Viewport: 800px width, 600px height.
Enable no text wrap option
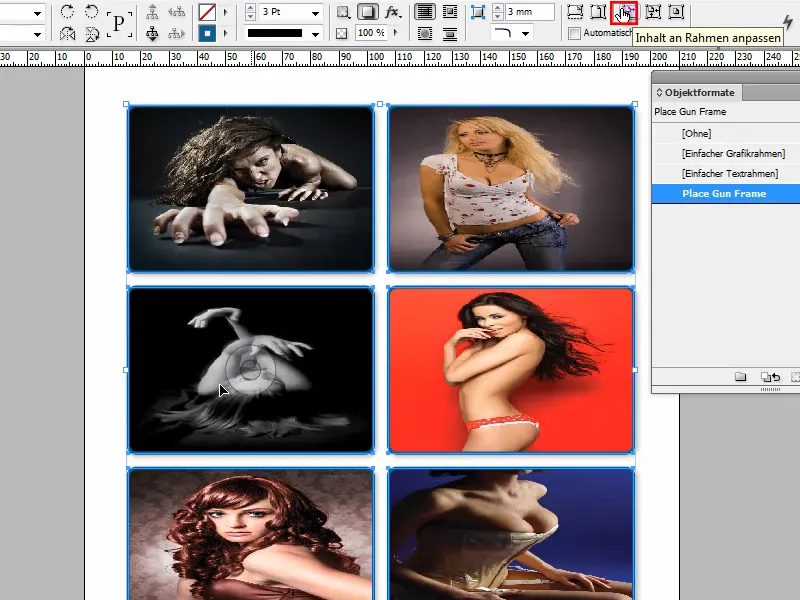tap(424, 12)
